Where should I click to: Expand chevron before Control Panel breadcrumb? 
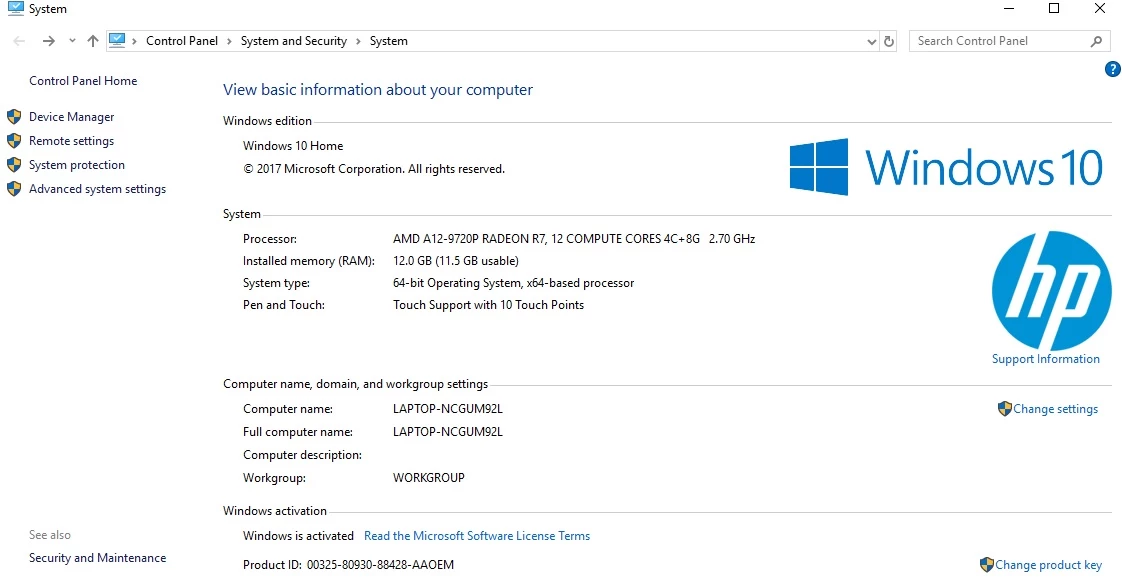click(x=134, y=42)
